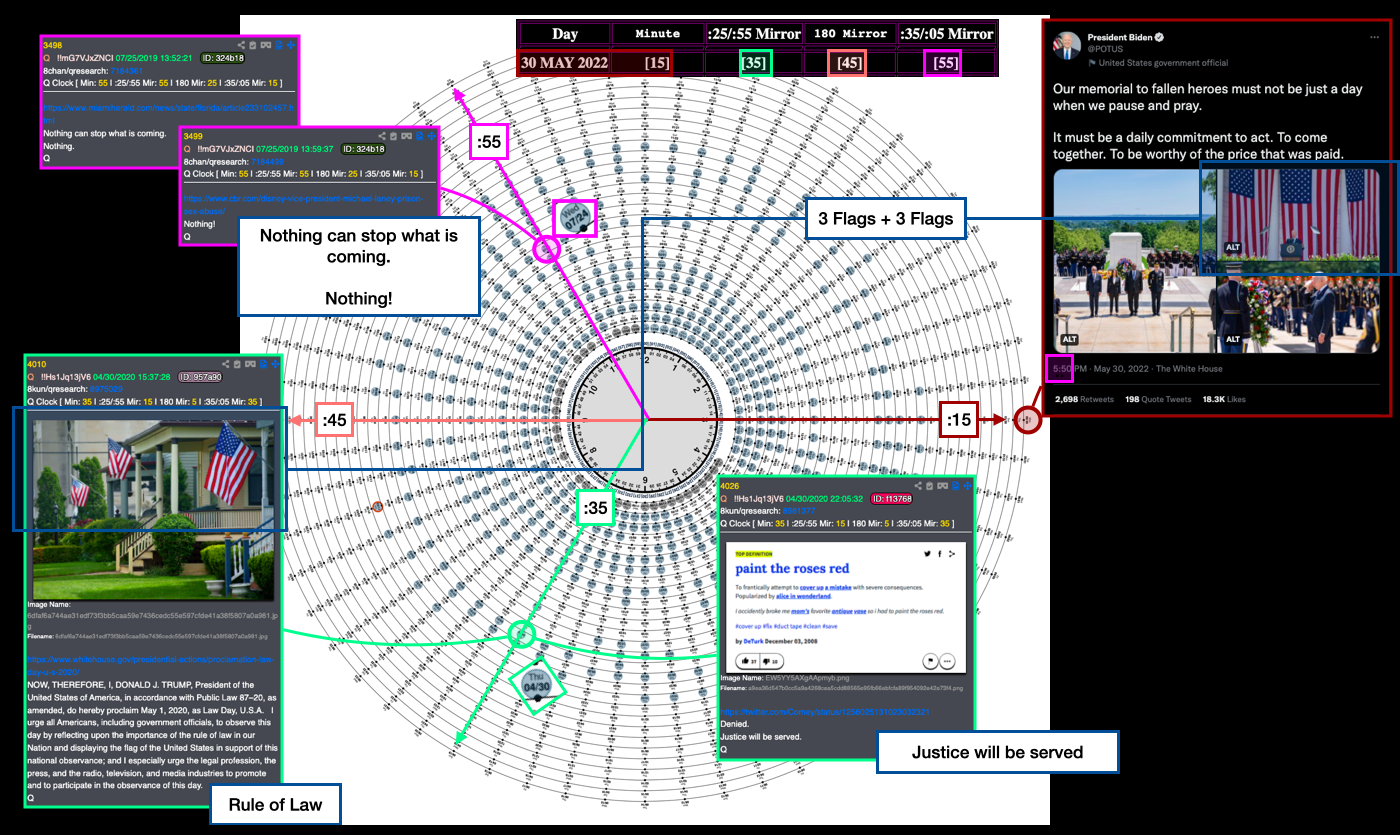This screenshot has height=835, width=1400.
Task: Click the 'alice in wonderland' definition link
Action: 803,596
